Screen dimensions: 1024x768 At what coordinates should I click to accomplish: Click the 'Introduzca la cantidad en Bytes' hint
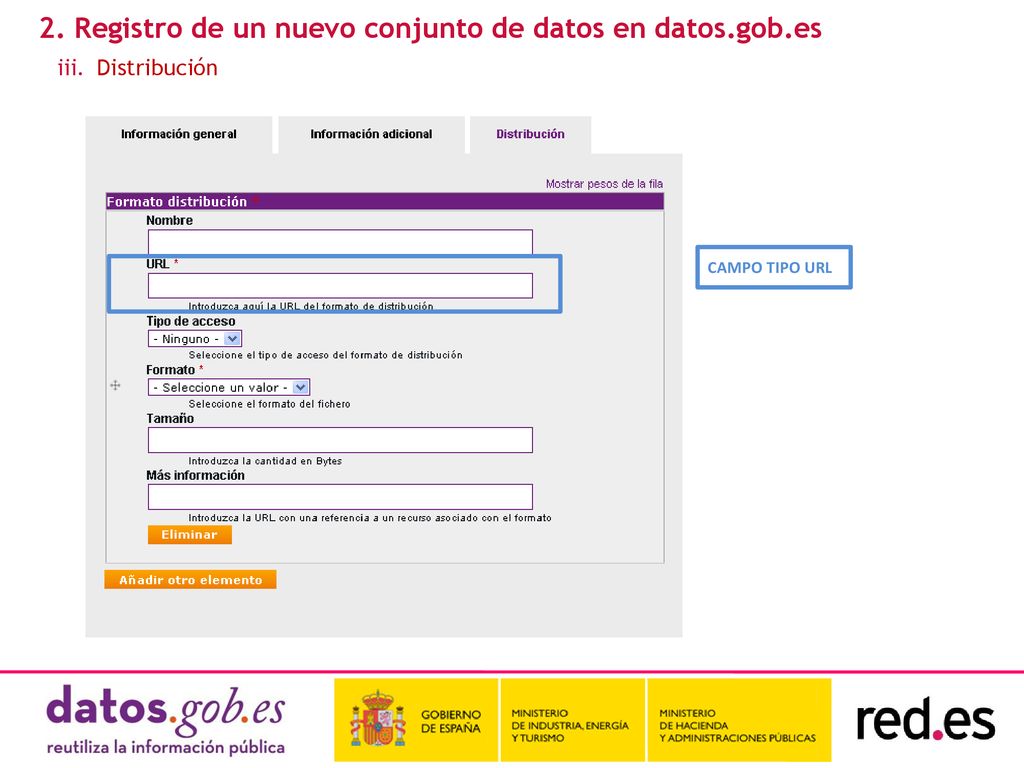coord(265,461)
